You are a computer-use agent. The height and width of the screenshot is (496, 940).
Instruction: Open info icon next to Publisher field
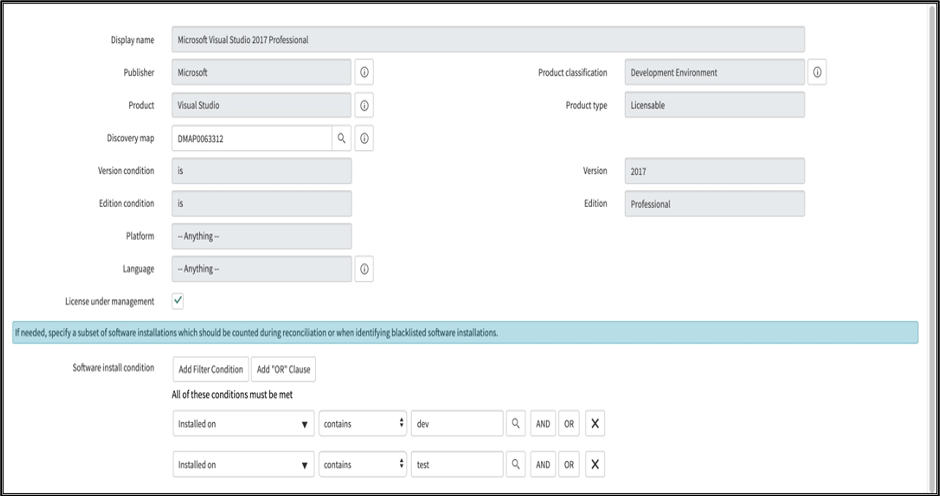point(364,73)
